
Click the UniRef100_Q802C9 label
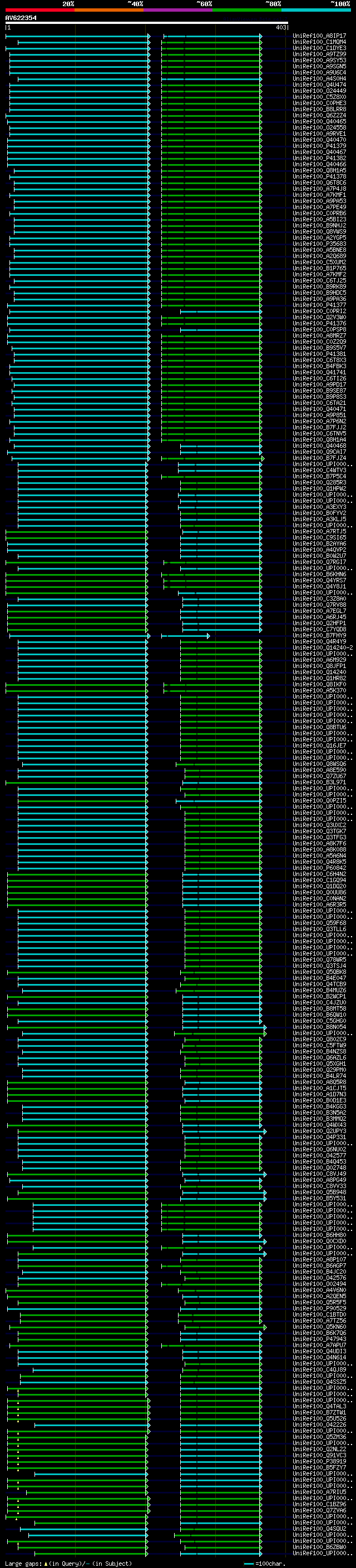pyautogui.click(x=319, y=1039)
